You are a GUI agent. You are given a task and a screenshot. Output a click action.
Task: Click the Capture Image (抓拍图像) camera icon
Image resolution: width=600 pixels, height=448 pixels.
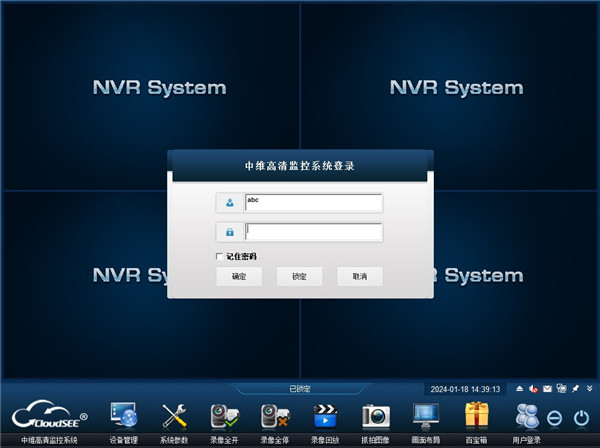click(375, 416)
